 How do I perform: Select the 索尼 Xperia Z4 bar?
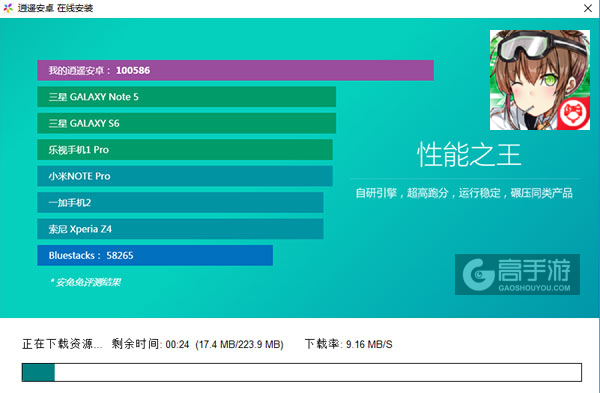pos(180,229)
